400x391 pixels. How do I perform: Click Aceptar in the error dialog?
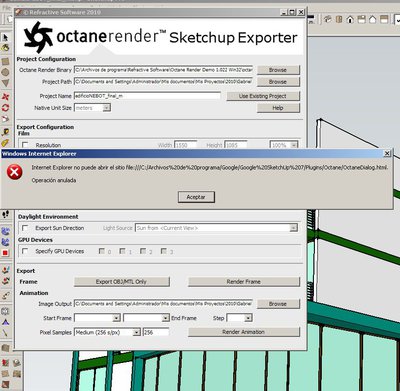pos(196,197)
